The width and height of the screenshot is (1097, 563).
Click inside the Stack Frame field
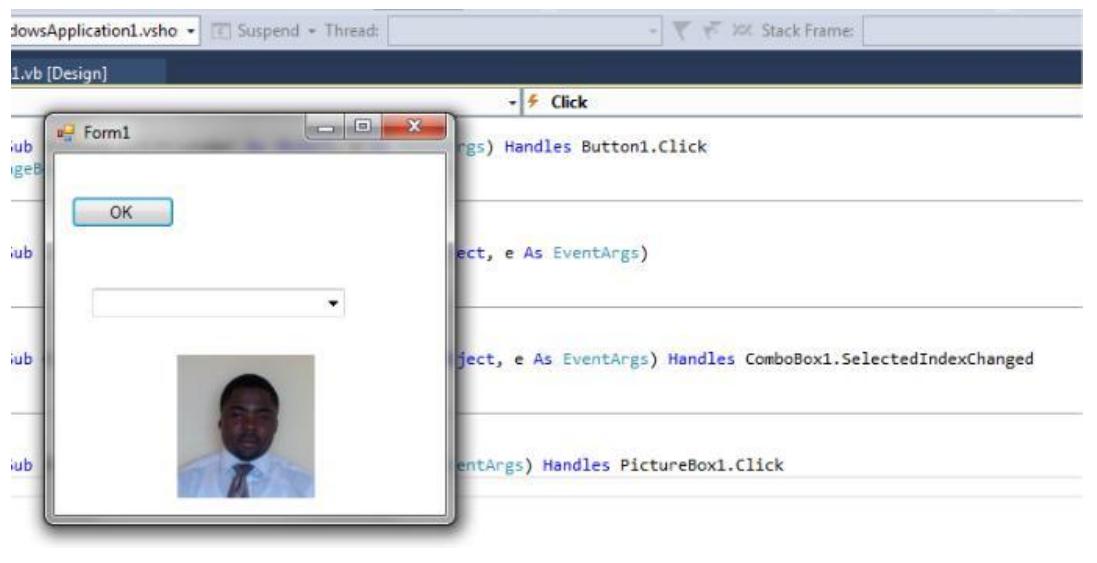pyautogui.click(x=975, y=31)
